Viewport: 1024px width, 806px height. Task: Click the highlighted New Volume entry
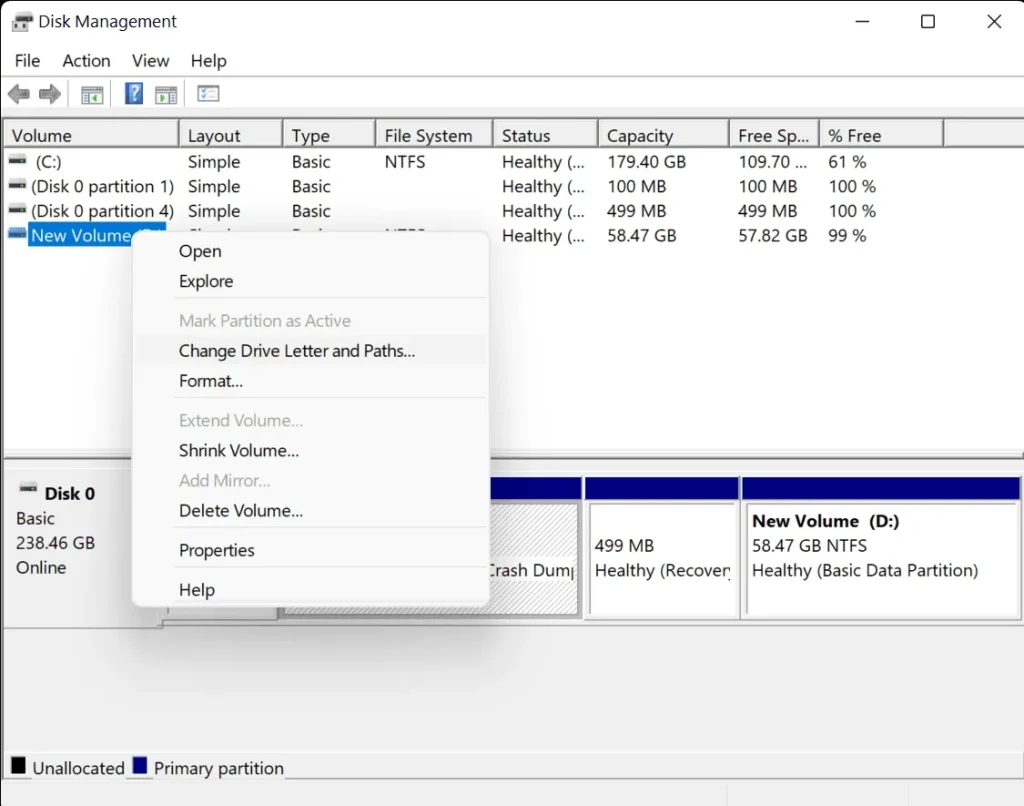pos(81,236)
